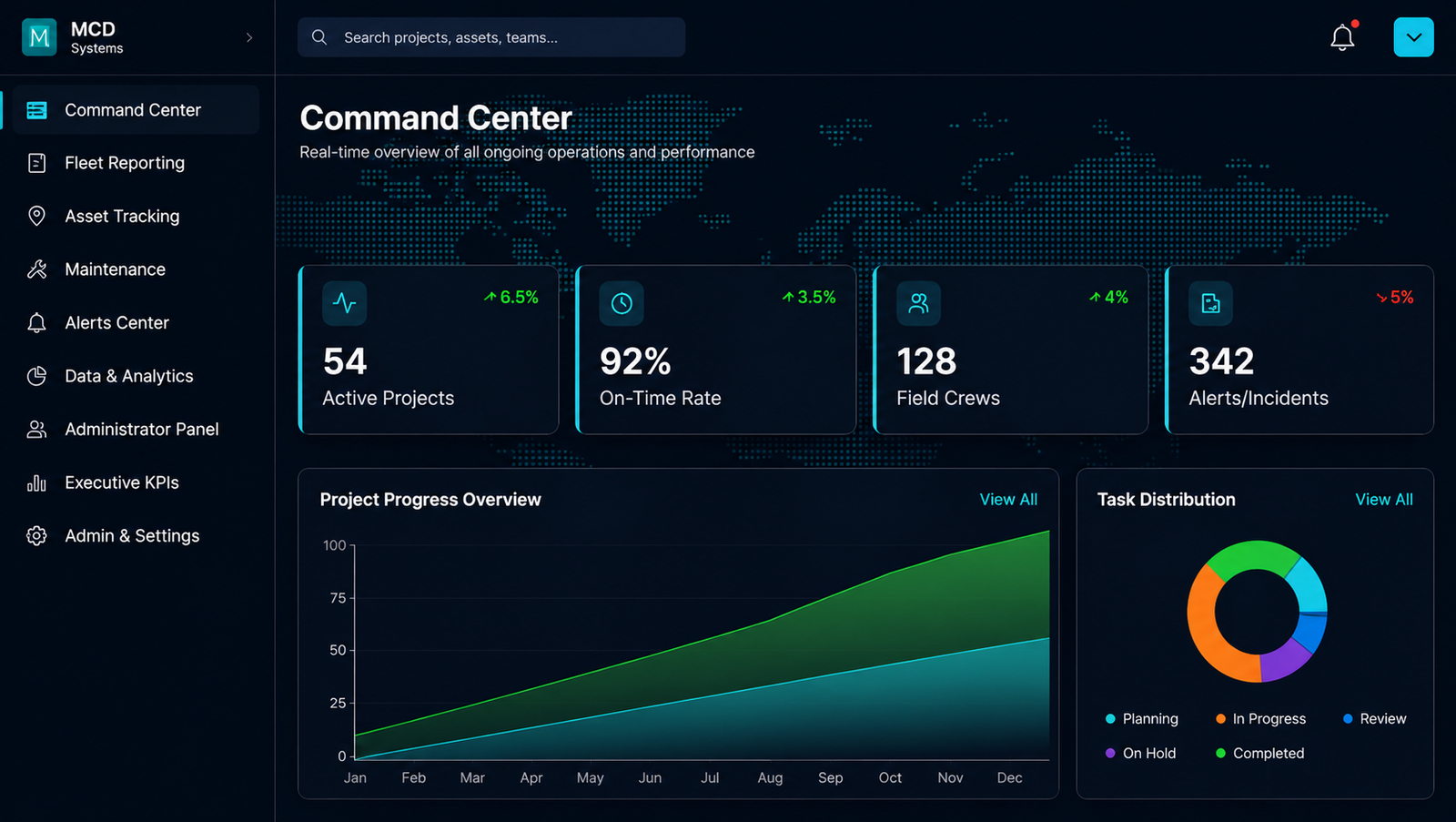Open the Field Crews card showing 128
This screenshot has width=1456, height=822.
point(1011,350)
